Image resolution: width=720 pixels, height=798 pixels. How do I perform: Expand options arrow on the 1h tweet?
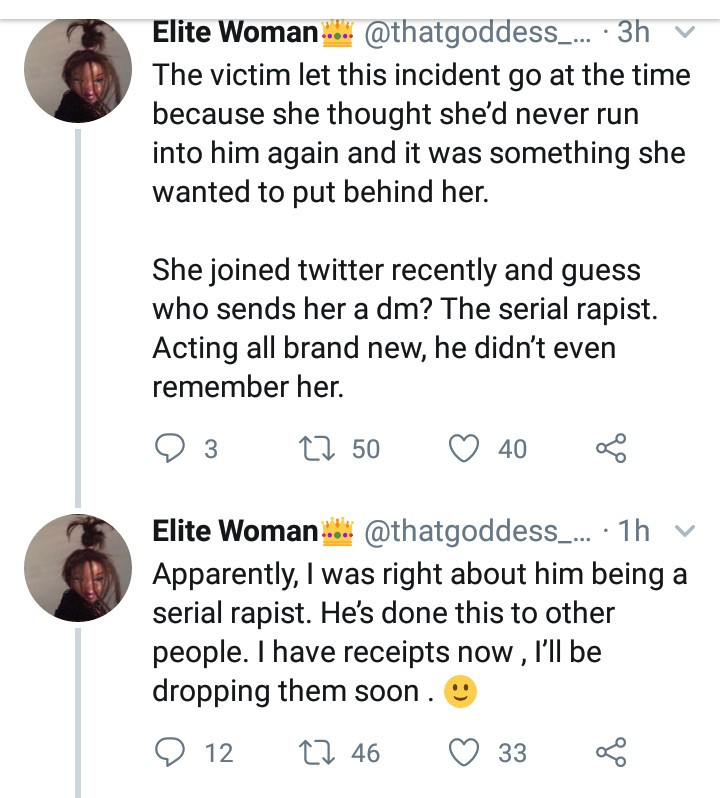click(x=684, y=531)
